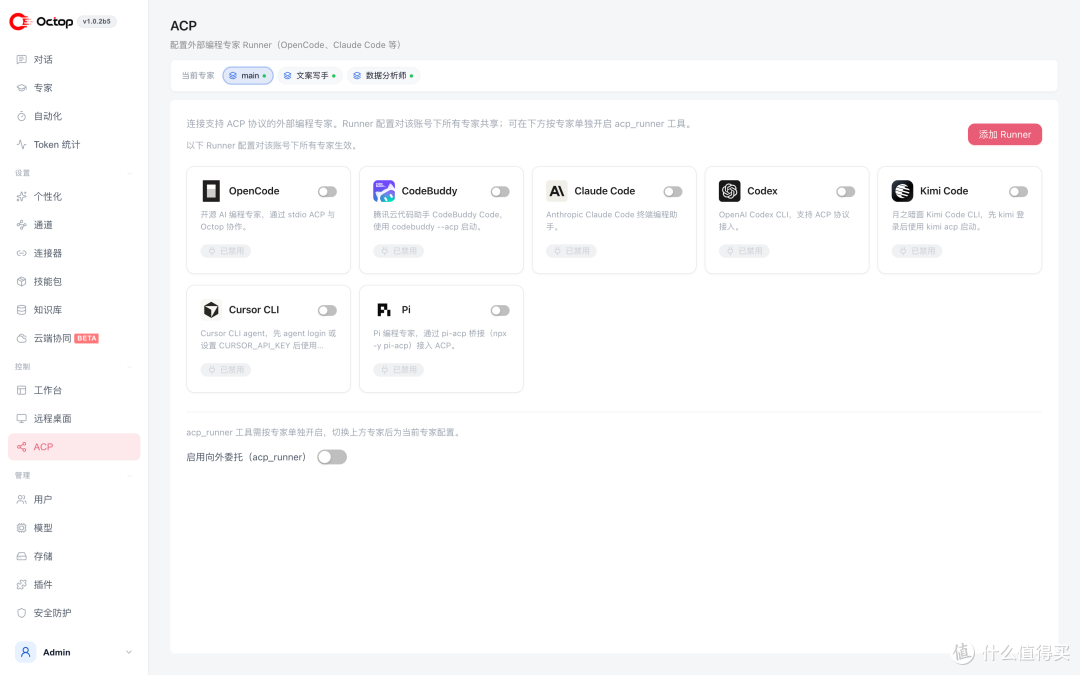
Task: Click the 知识库 database icon
Action: (21, 310)
